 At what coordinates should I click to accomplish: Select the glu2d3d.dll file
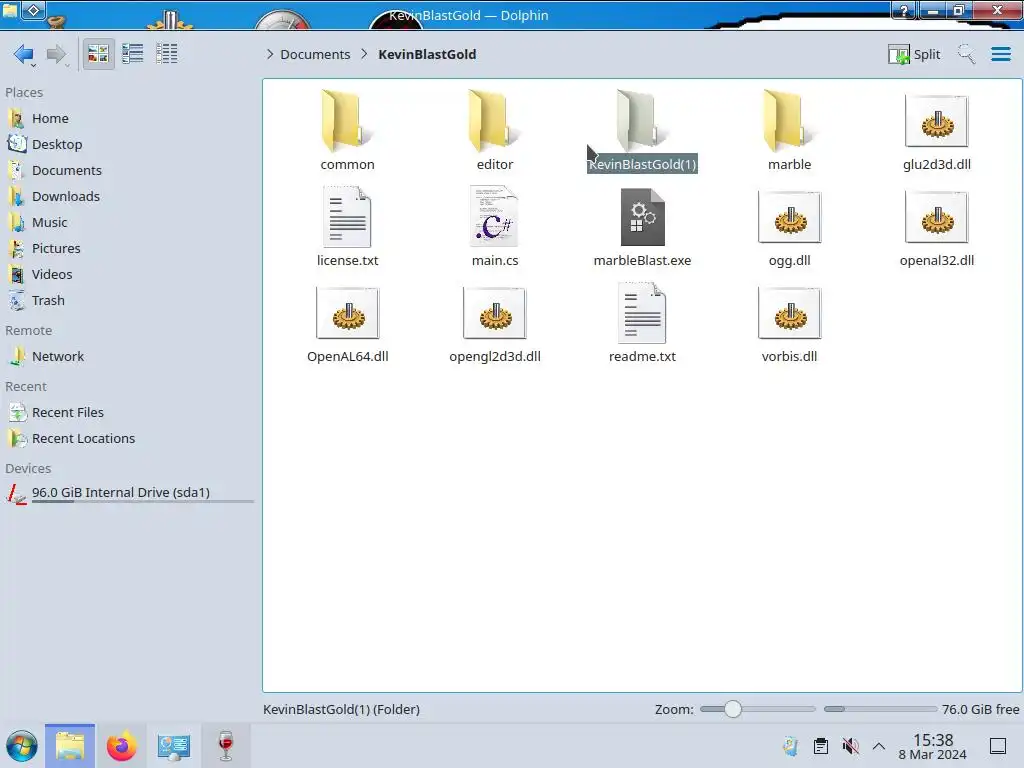pos(936,131)
